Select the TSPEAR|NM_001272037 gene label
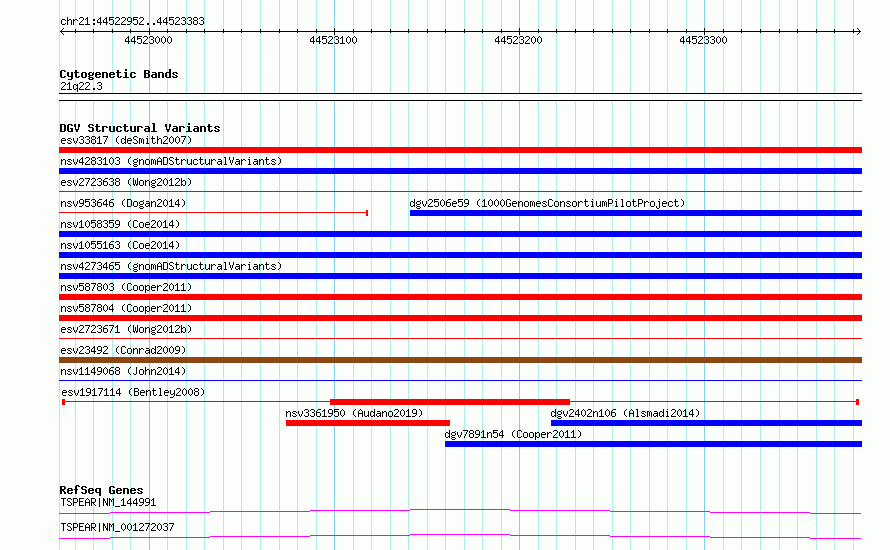Image resolution: width=890 pixels, height=550 pixels. [117, 527]
